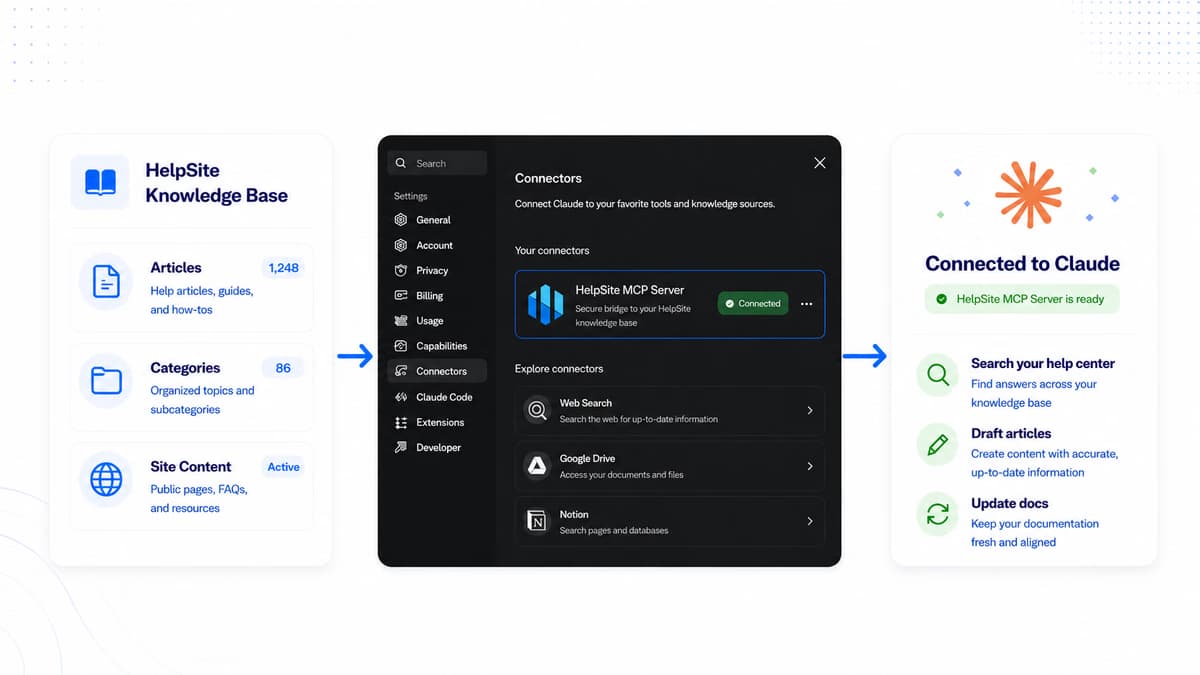Open HelpSite MCP Server more options menu
1200x675 pixels.
[807, 304]
